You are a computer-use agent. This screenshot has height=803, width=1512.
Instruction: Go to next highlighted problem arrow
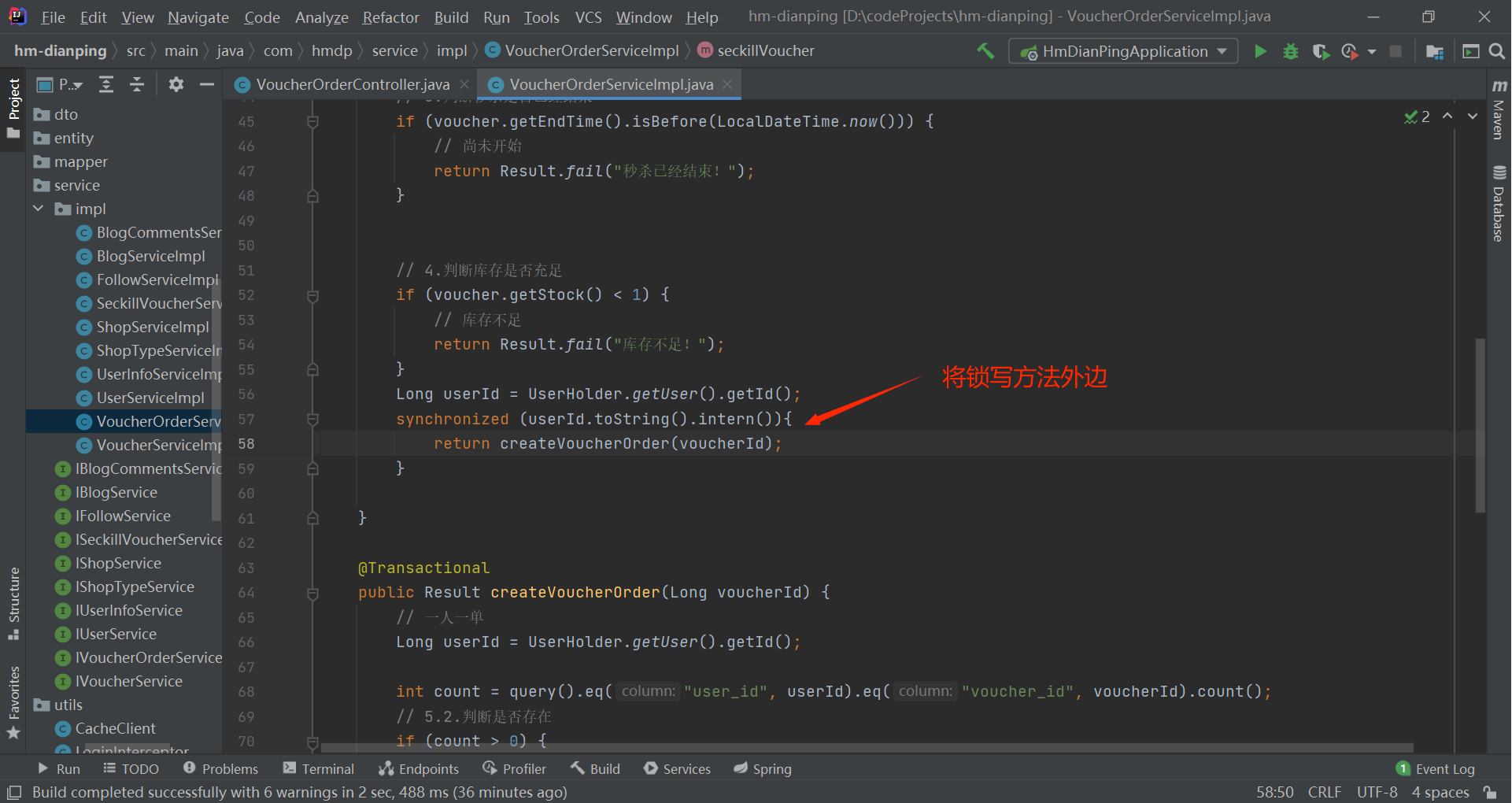tap(1473, 116)
